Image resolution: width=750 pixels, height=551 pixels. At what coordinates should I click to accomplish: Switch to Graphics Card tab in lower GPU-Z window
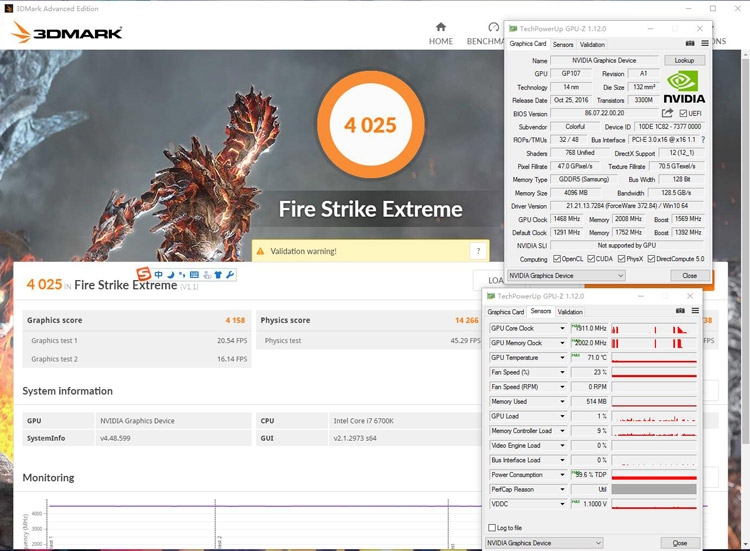(506, 312)
